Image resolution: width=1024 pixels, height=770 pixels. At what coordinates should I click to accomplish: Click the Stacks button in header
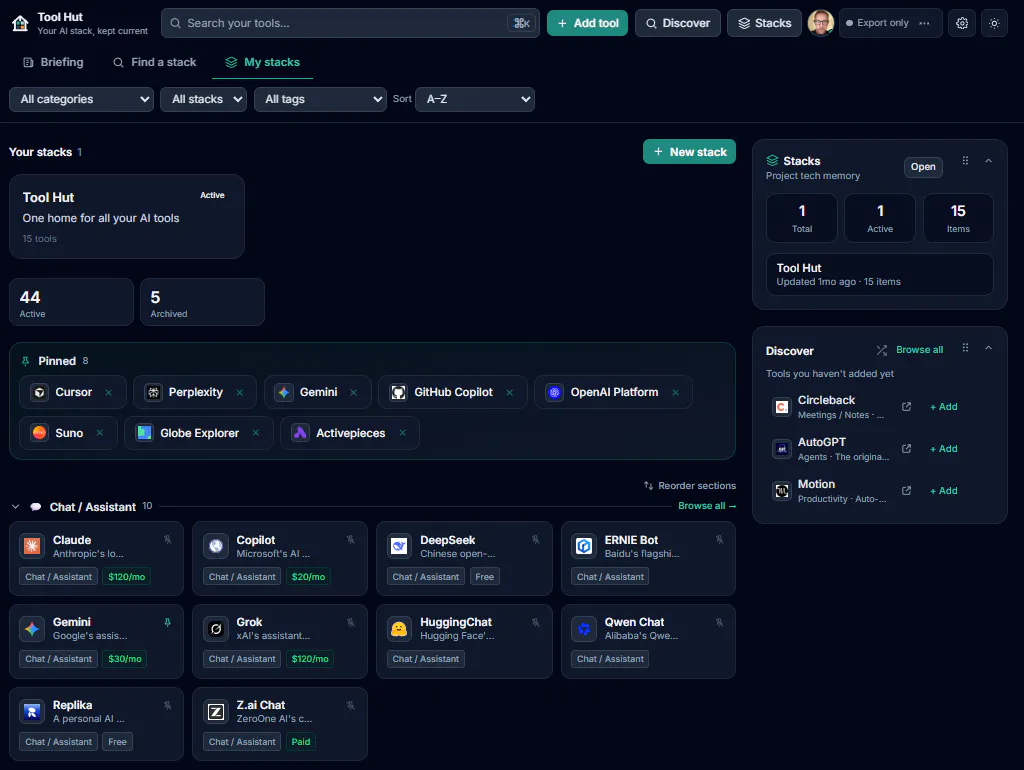coord(764,23)
